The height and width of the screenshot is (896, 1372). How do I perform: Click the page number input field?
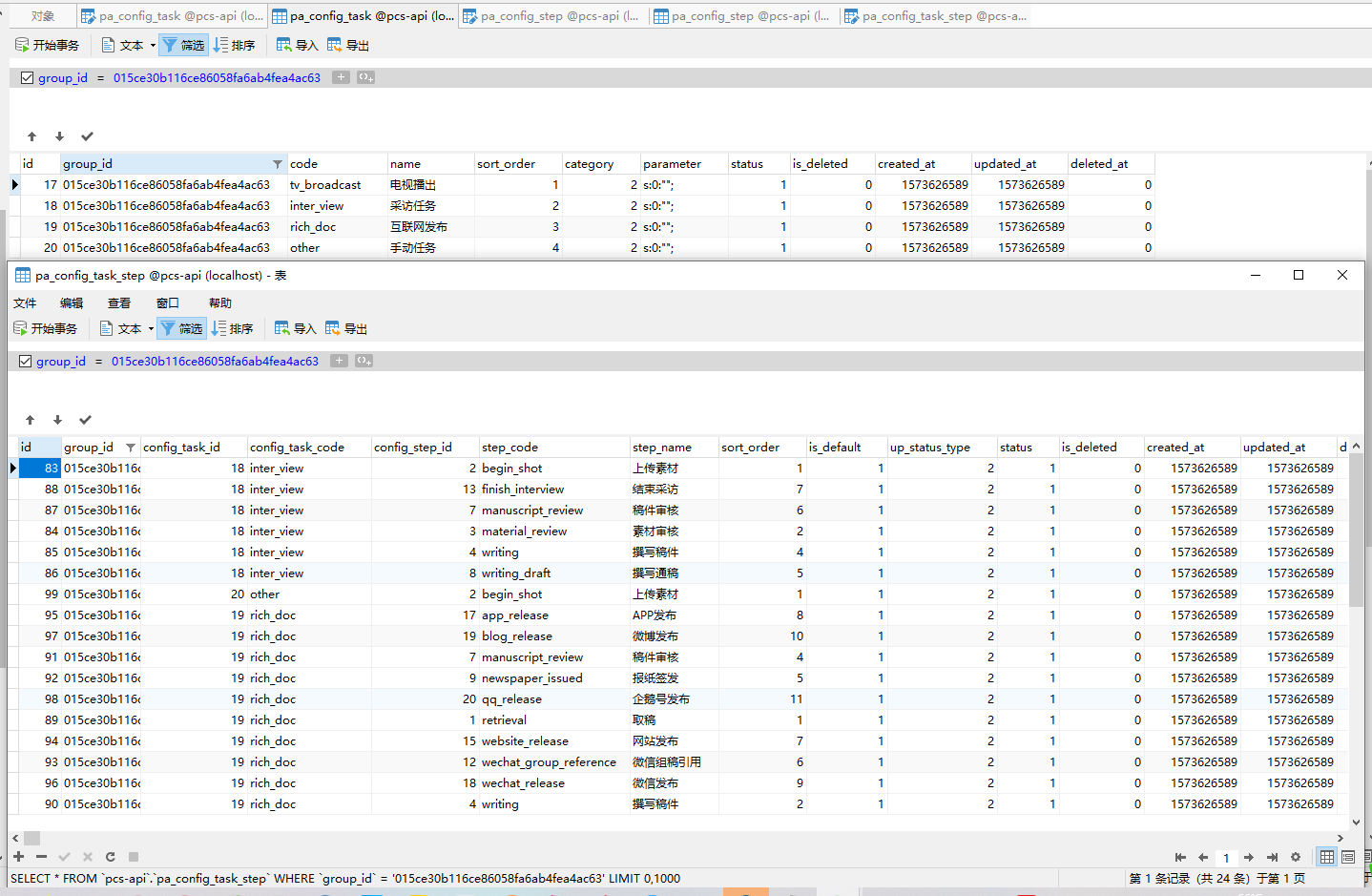(x=1226, y=857)
